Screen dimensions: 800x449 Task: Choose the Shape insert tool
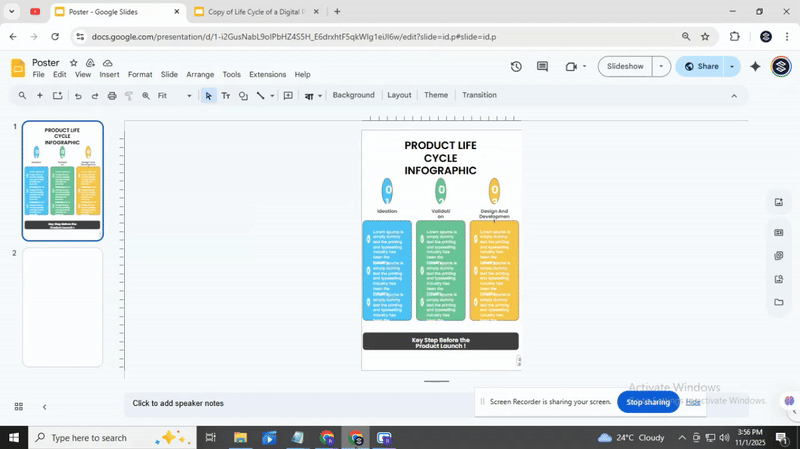click(243, 96)
